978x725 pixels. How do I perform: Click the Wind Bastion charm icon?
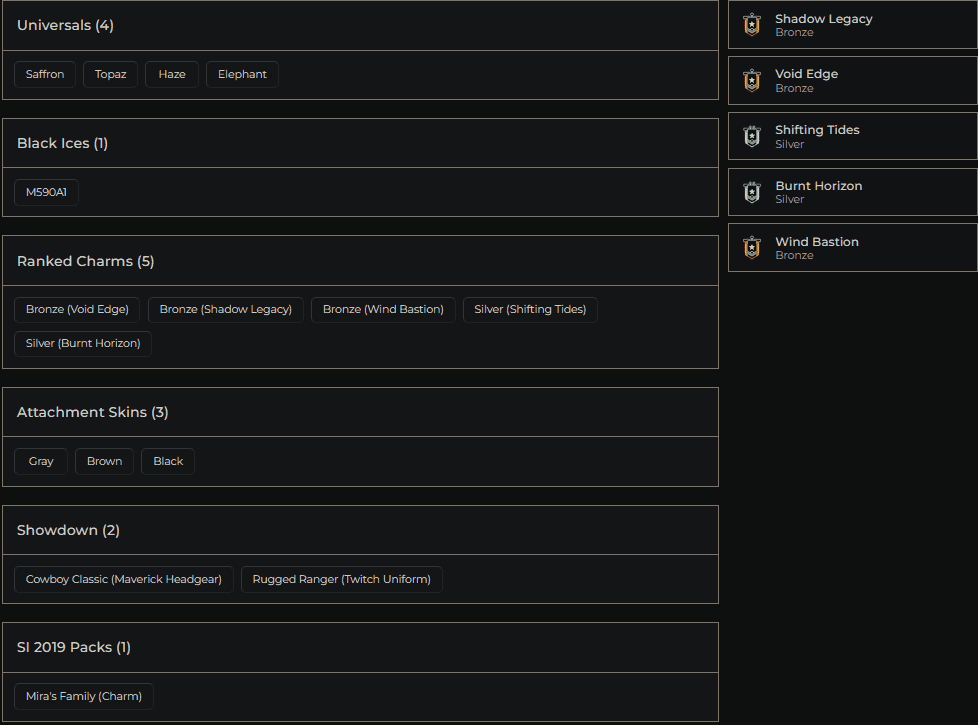752,247
